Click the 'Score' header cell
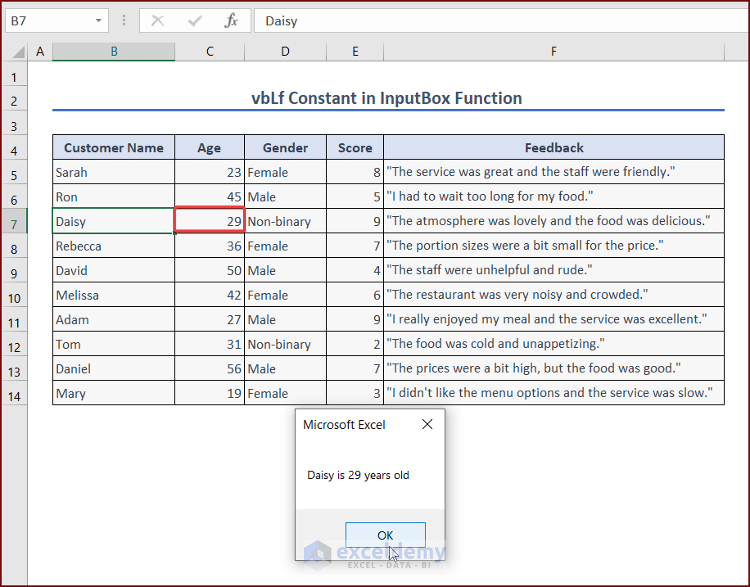Viewport: 750px width, 587px height. [x=355, y=147]
